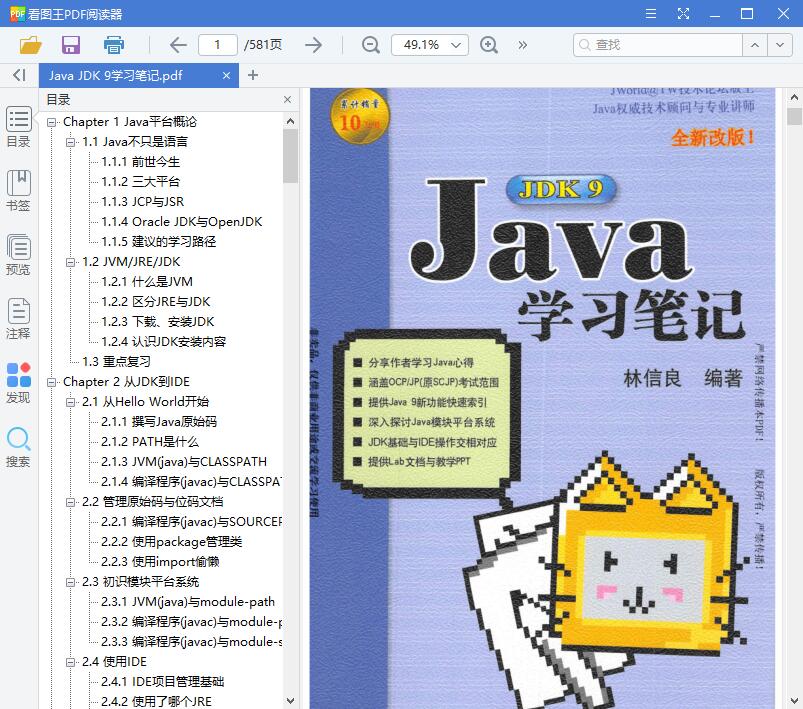
Task: Click outline panel scroll-down arrow
Action: 290,700
